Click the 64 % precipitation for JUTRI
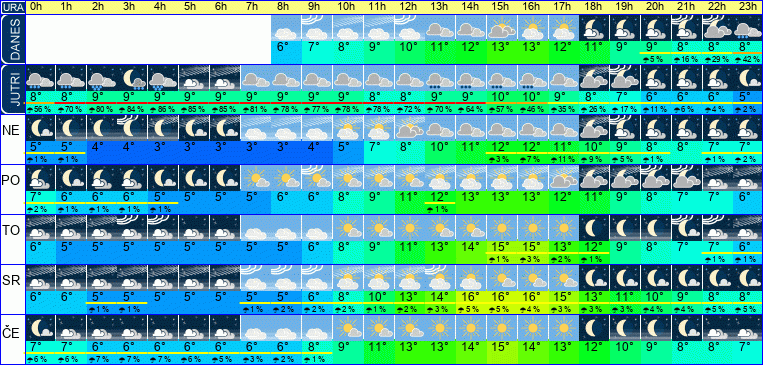This screenshot has height=365, width=763. point(471,110)
